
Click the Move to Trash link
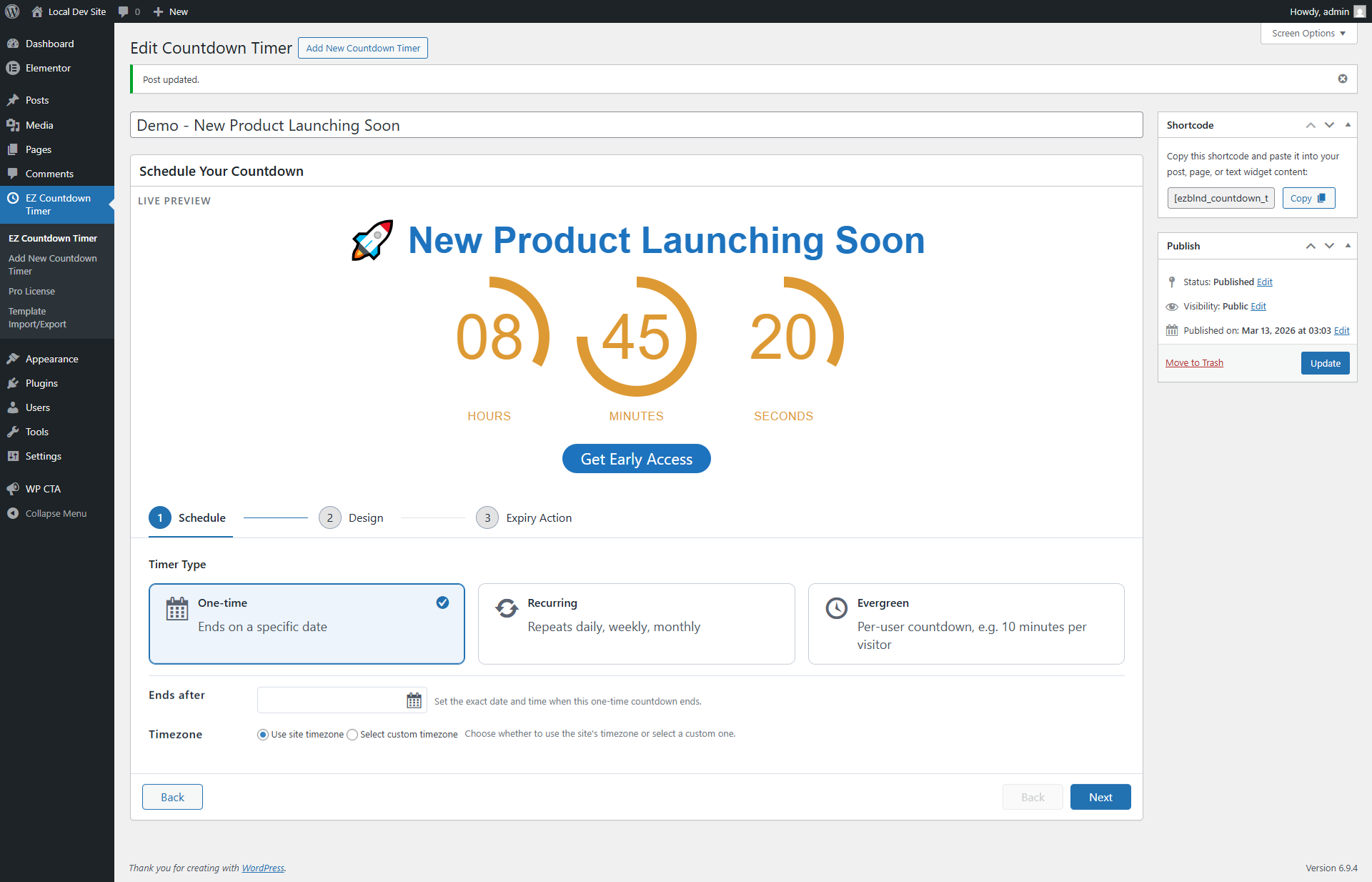pyautogui.click(x=1193, y=363)
